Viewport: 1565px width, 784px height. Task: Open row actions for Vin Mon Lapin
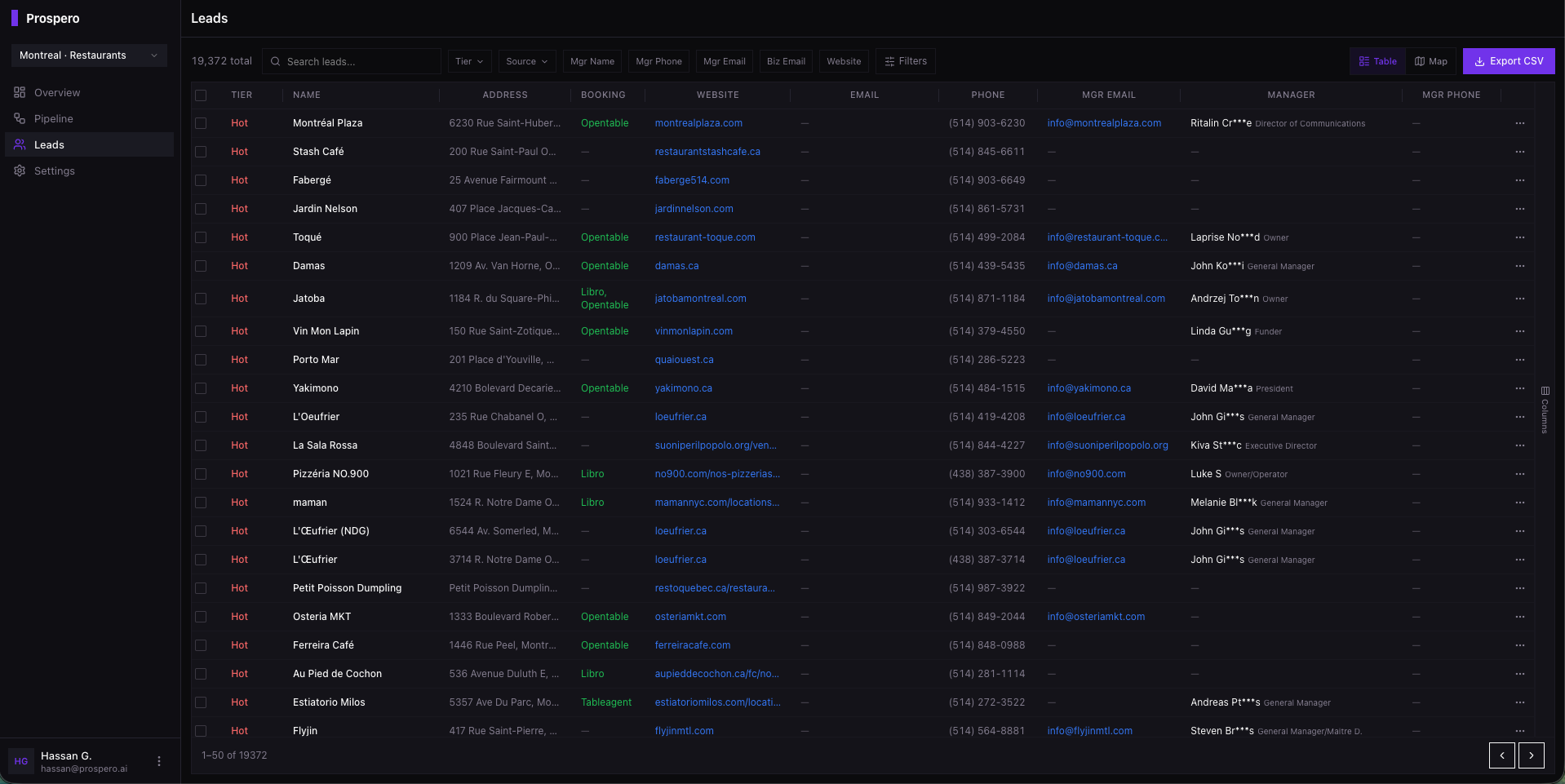pyautogui.click(x=1520, y=331)
